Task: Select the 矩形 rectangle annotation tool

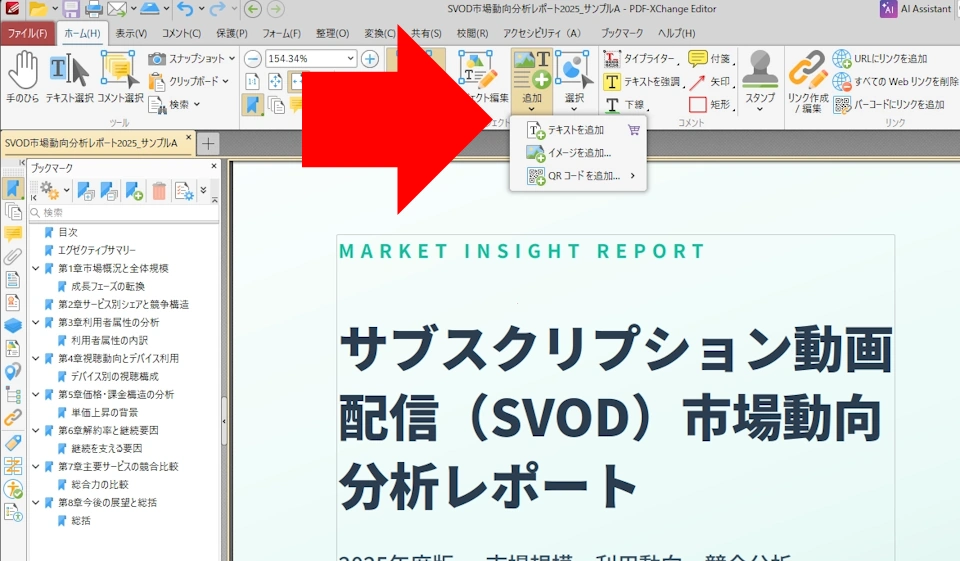Action: point(710,105)
